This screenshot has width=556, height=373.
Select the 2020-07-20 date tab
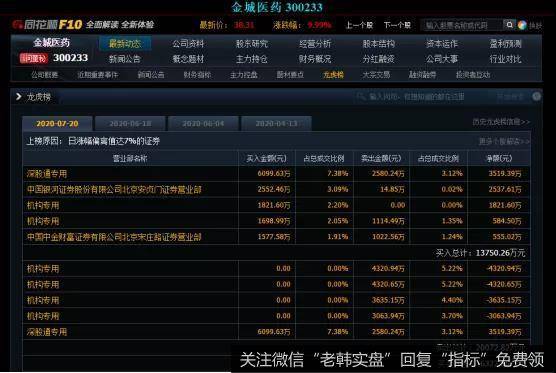tap(57, 123)
